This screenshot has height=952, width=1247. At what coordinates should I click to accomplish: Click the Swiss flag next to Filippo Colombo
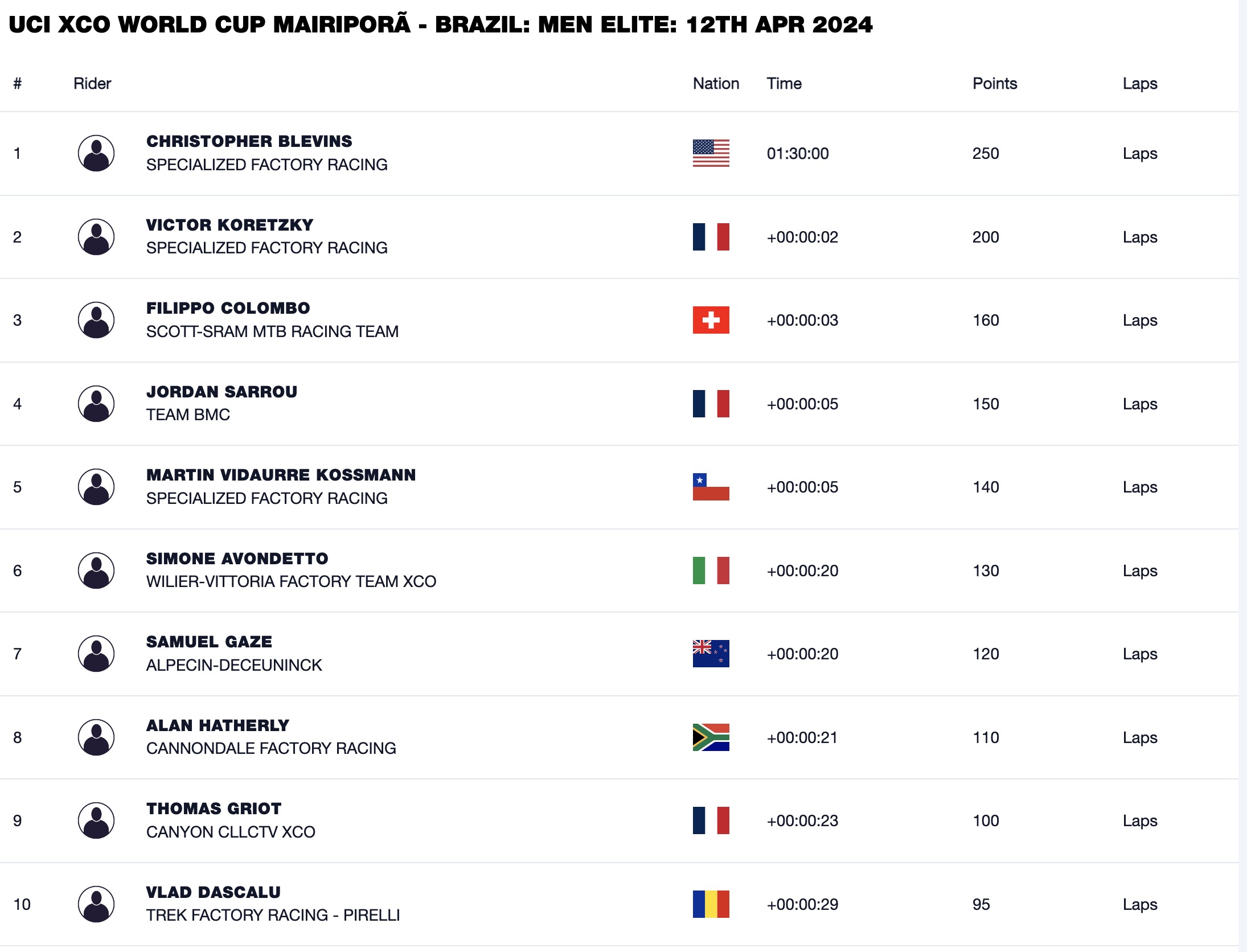pyautogui.click(x=711, y=320)
